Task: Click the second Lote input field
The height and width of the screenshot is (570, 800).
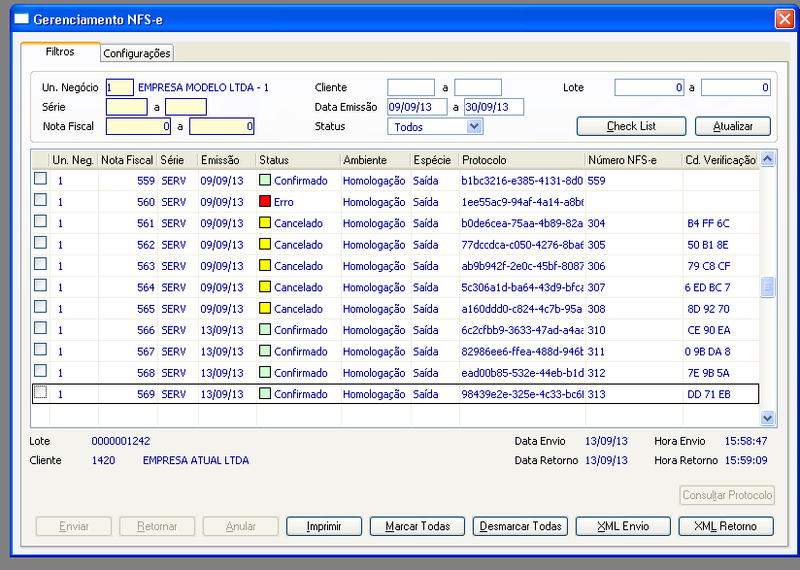Action: pyautogui.click(x=736, y=87)
